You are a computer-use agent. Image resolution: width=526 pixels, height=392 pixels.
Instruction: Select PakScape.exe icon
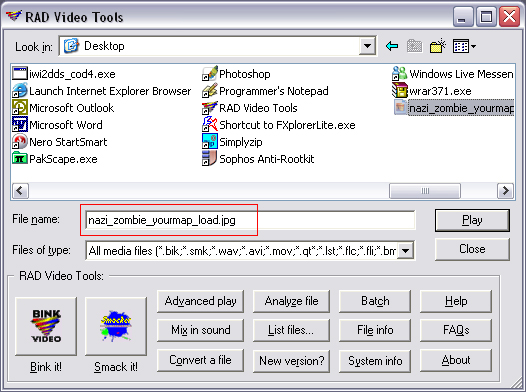point(20,159)
